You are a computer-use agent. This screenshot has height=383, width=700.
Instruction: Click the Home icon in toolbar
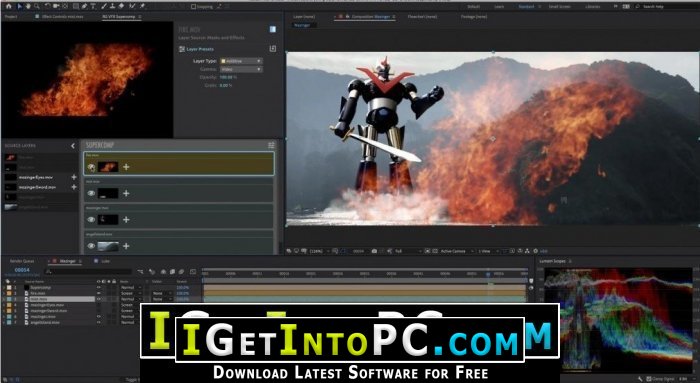(x=8, y=6)
